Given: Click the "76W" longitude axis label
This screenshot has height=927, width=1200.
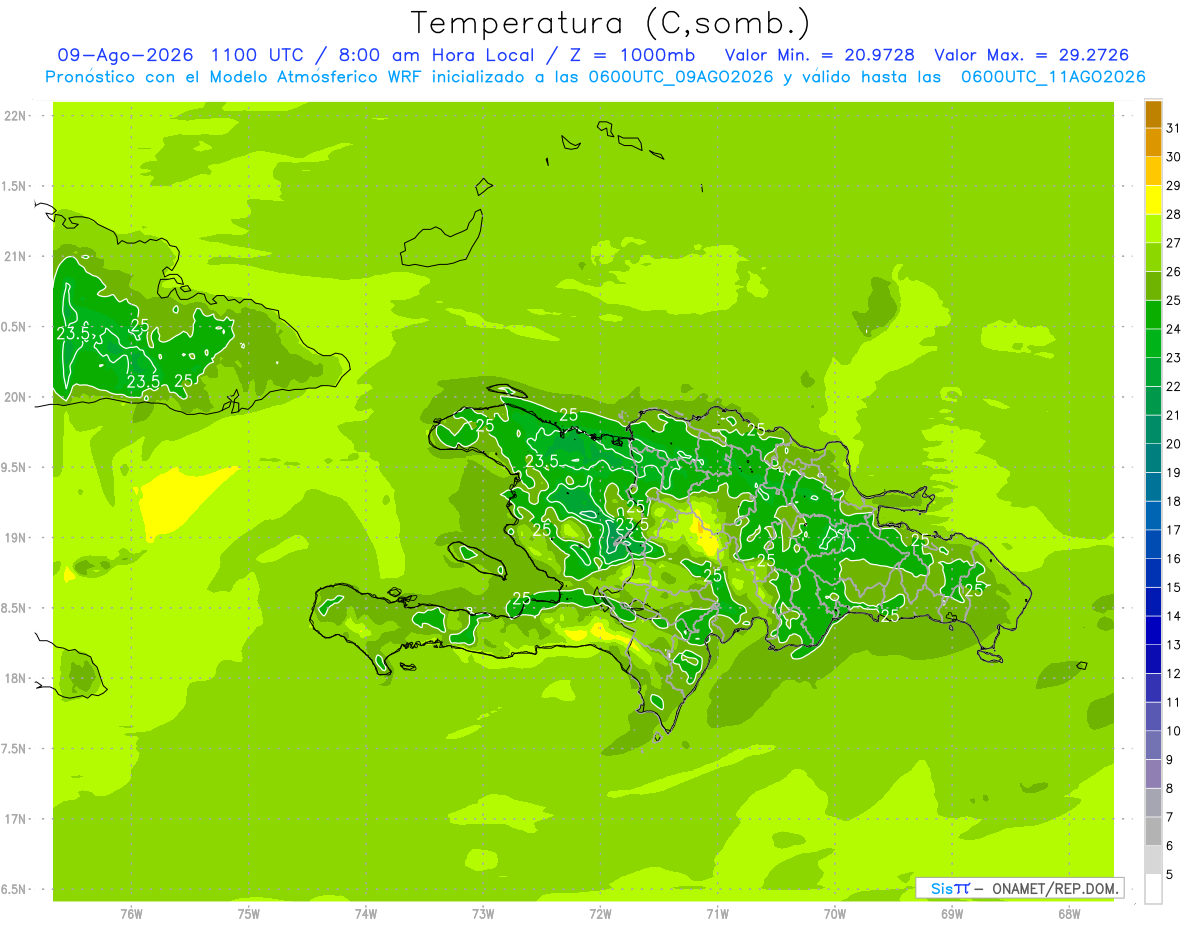Looking at the screenshot, I should pos(131,914).
